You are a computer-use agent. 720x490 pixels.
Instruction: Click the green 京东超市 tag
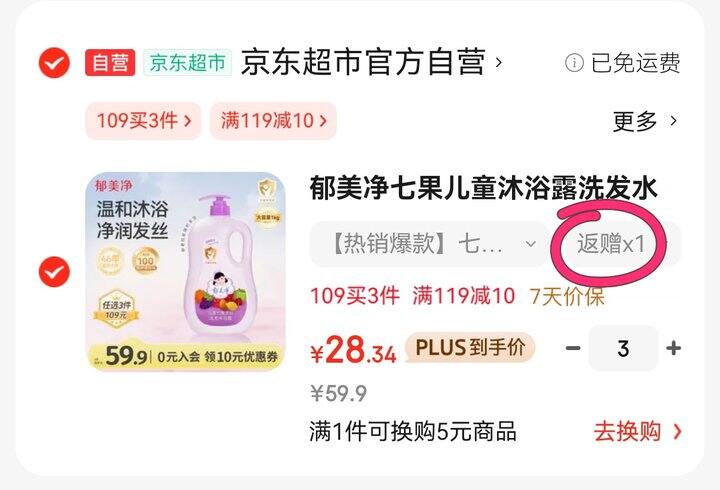pyautogui.click(x=187, y=62)
